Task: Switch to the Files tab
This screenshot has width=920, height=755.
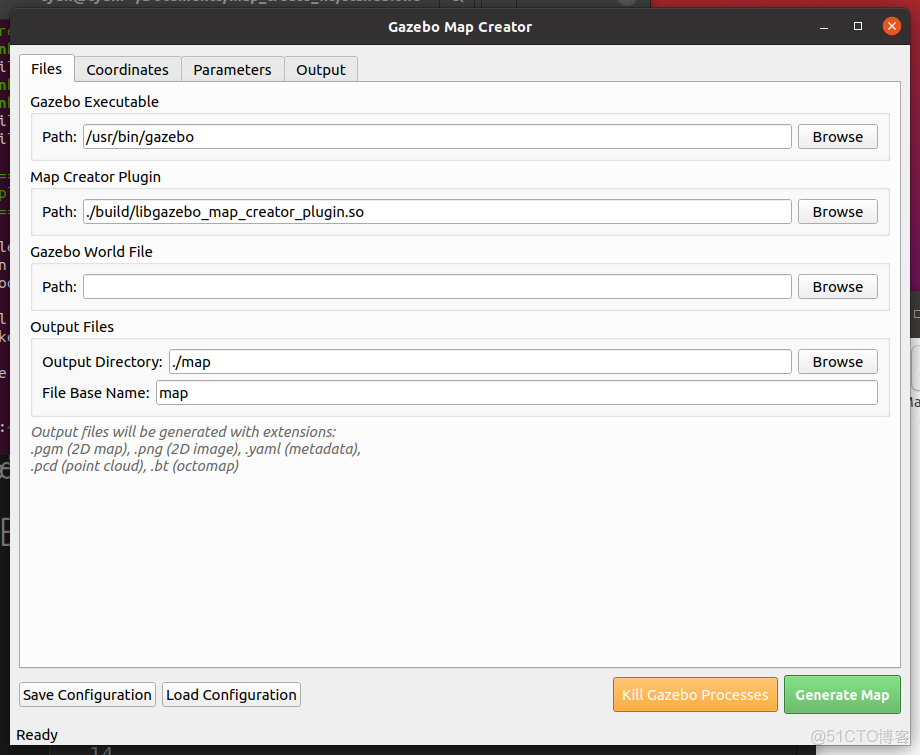Action: 46,69
